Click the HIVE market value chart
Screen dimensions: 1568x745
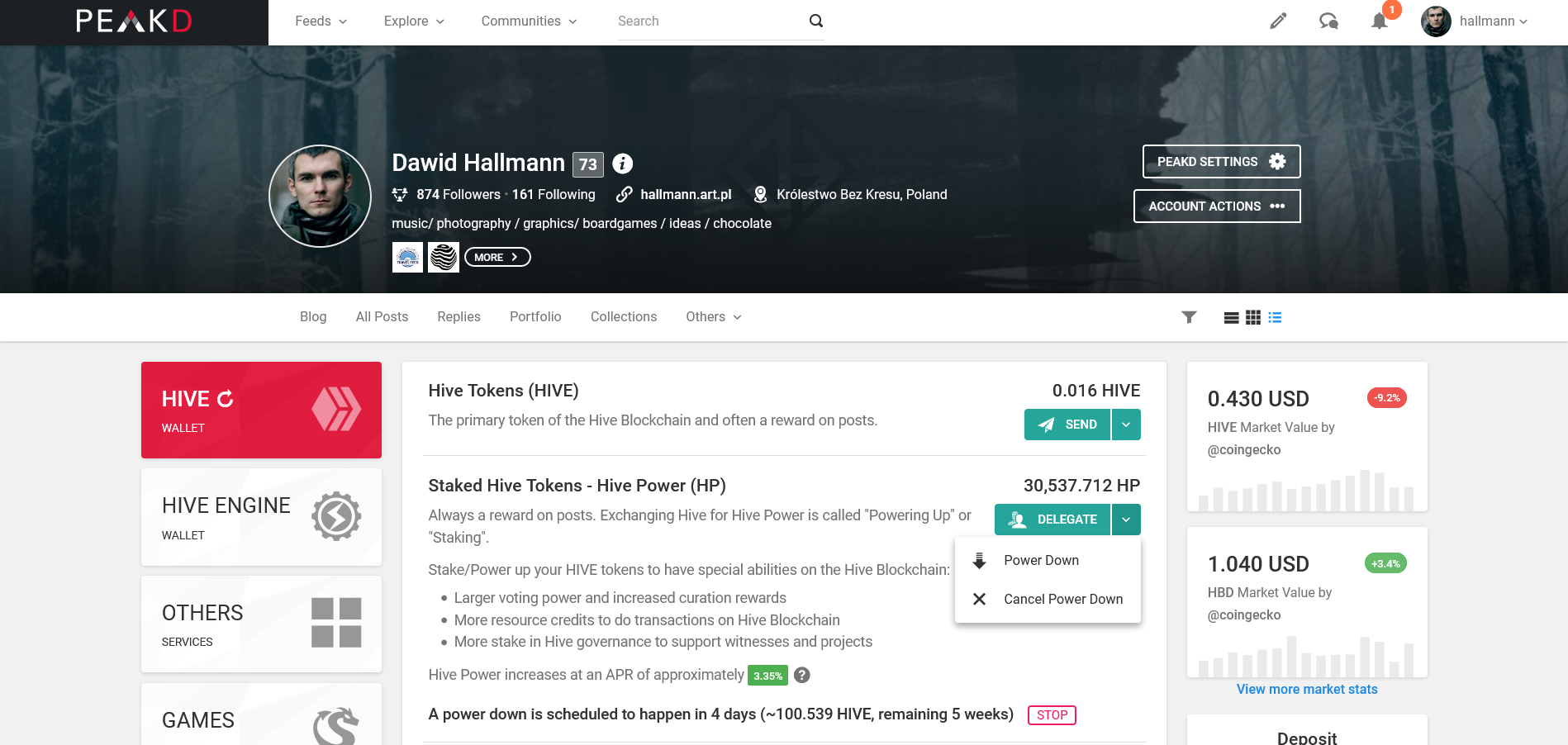pos(1307,491)
